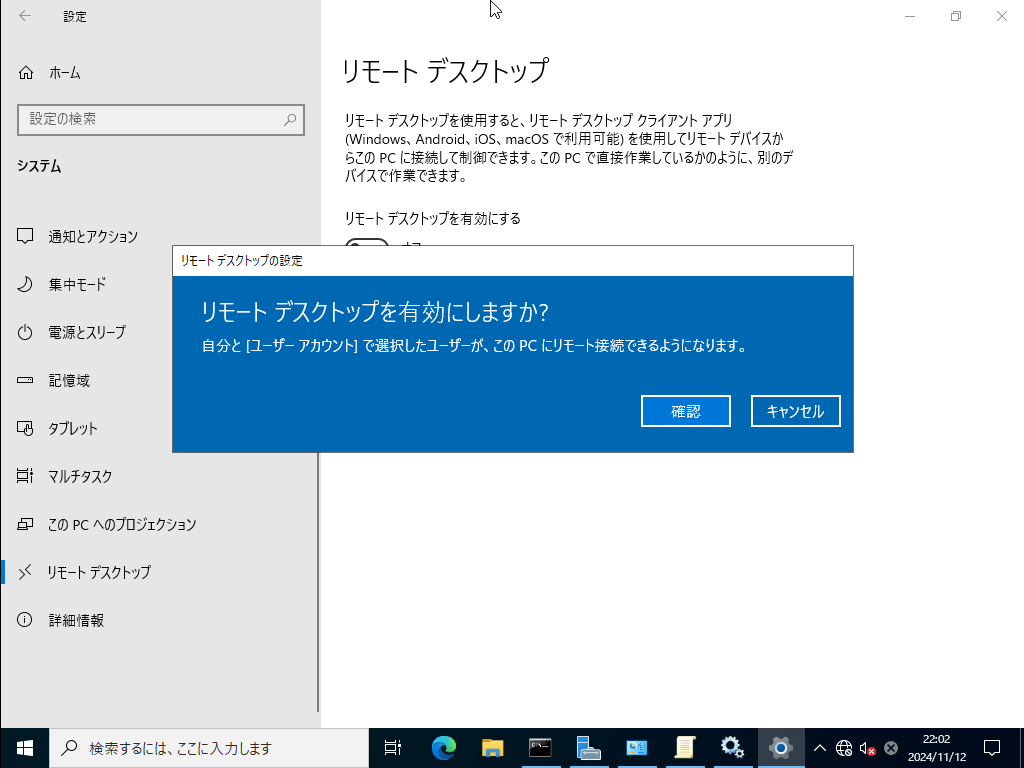Open Command Prompt from the taskbar

(540, 747)
